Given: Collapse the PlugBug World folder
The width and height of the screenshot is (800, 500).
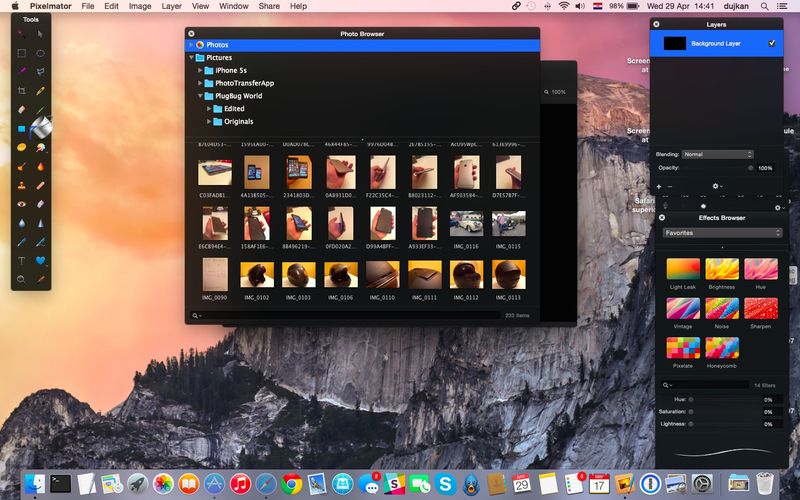Looking at the screenshot, I should 200,96.
